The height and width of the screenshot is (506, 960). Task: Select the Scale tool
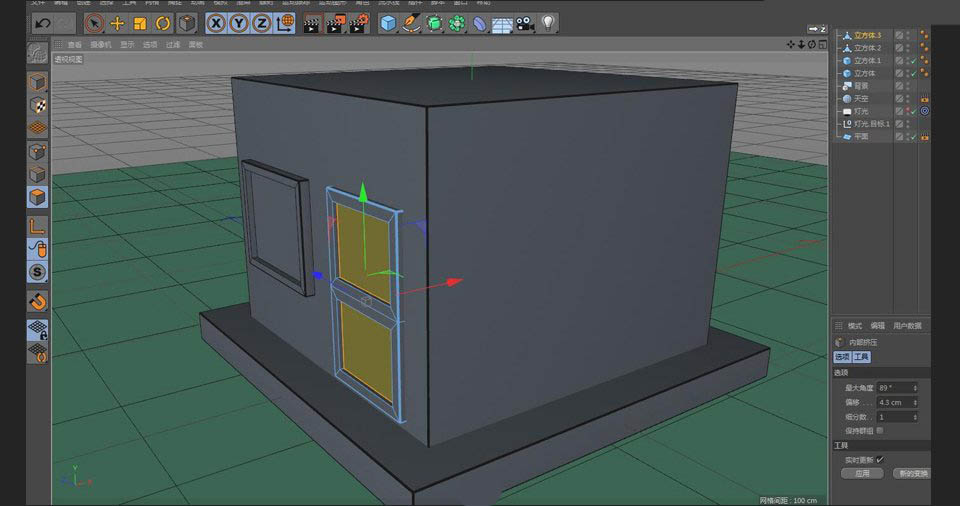point(140,23)
